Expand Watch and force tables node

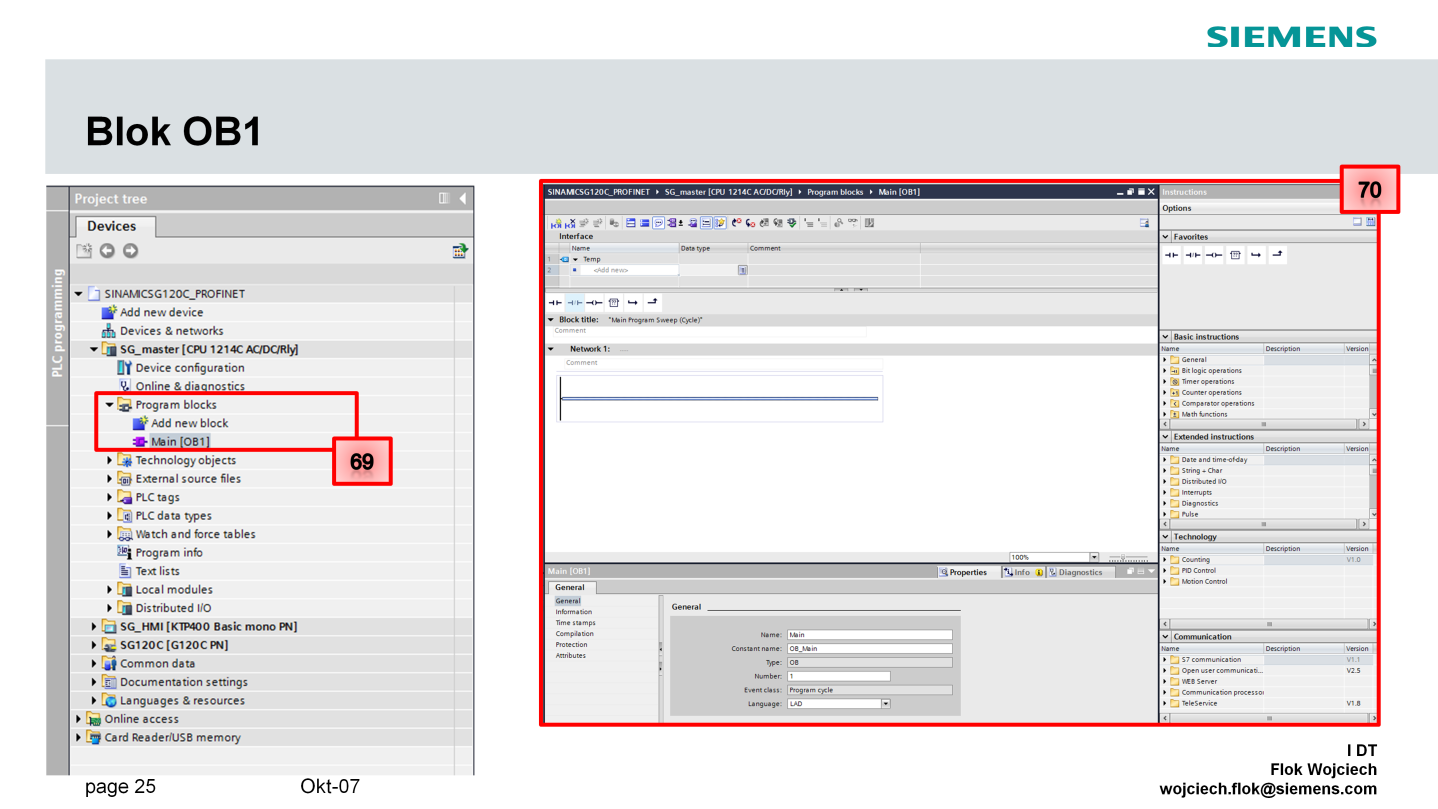110,534
